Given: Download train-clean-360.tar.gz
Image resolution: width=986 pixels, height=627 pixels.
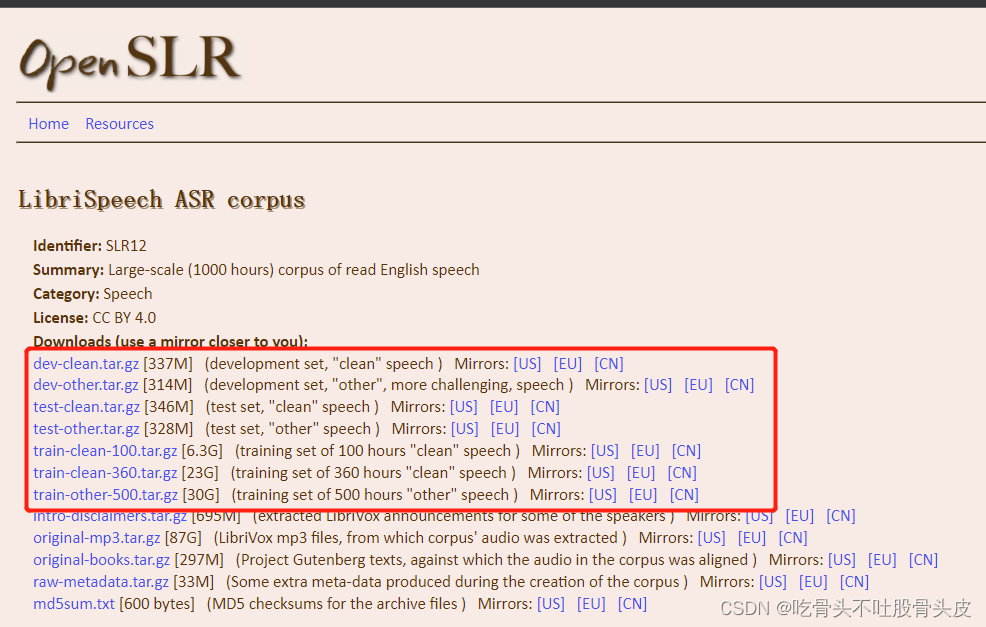Looking at the screenshot, I should pos(105,473).
